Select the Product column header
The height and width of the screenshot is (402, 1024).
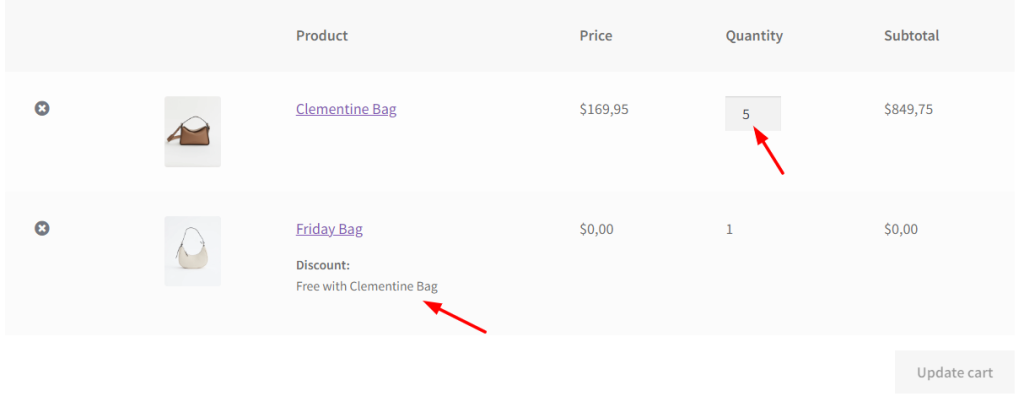pyautogui.click(x=322, y=35)
